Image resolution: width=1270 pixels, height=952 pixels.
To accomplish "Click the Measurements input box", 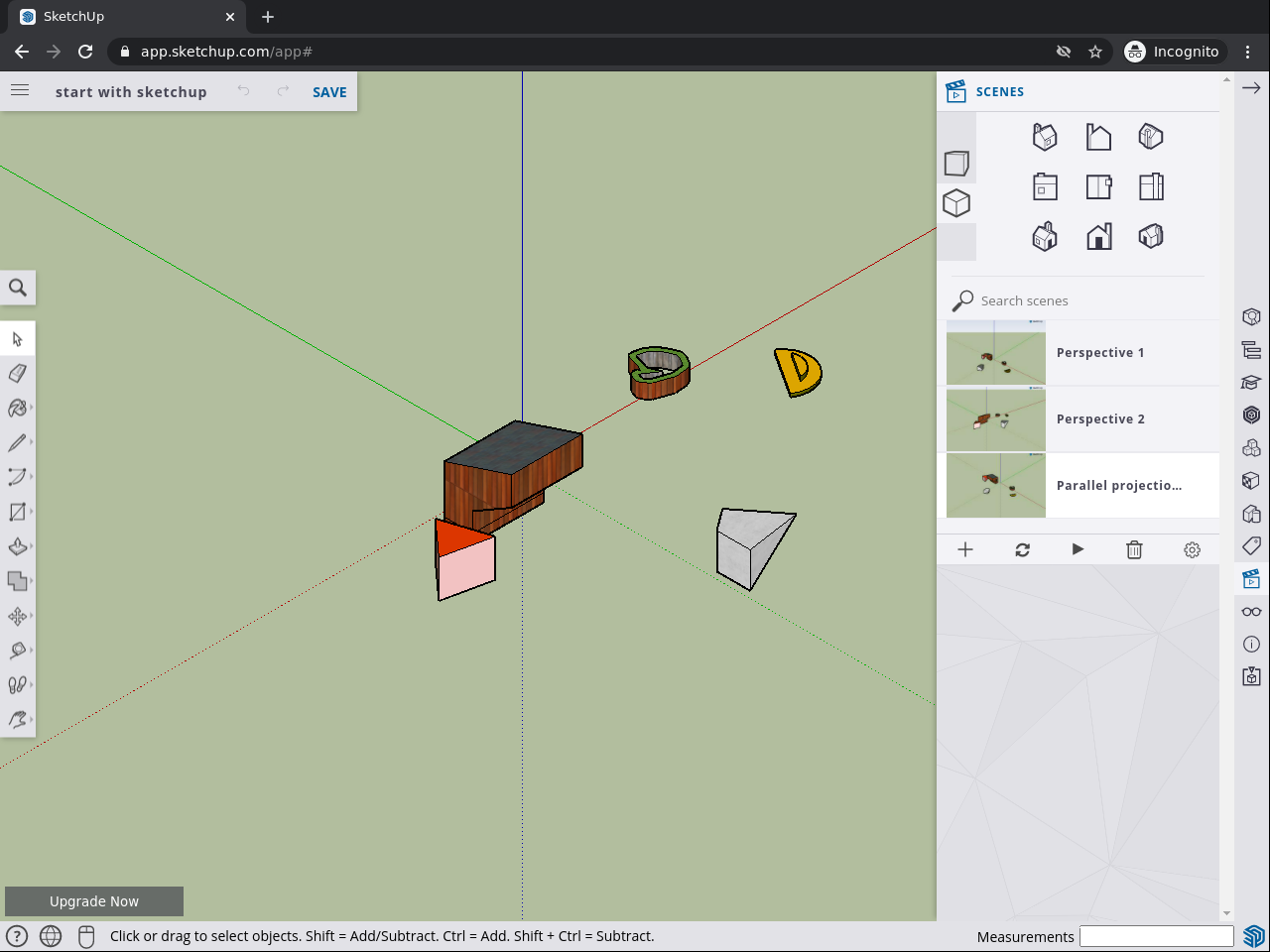I will (x=1156, y=936).
